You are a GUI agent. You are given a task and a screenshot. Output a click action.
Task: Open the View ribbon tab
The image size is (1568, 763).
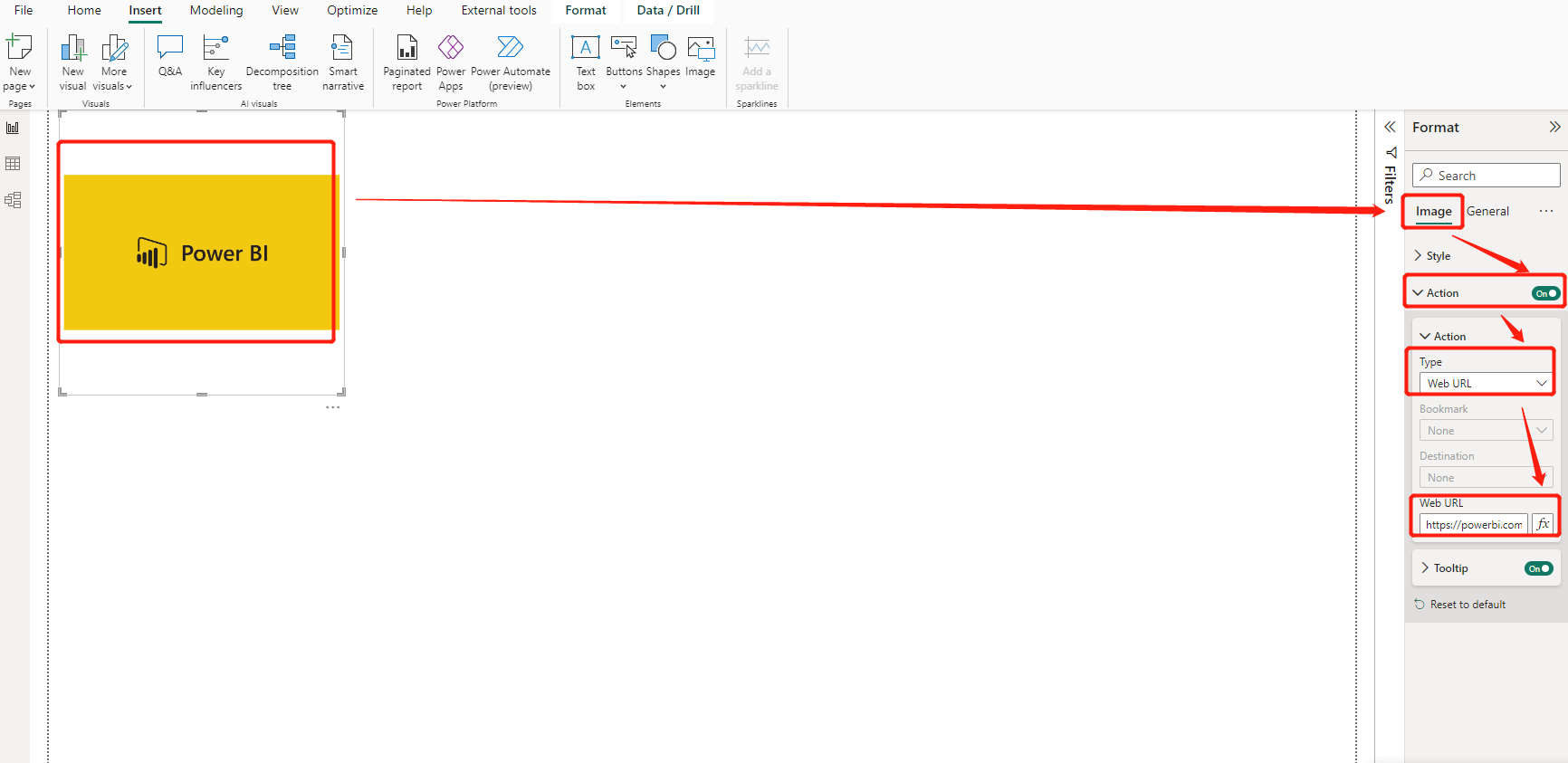coord(285,10)
